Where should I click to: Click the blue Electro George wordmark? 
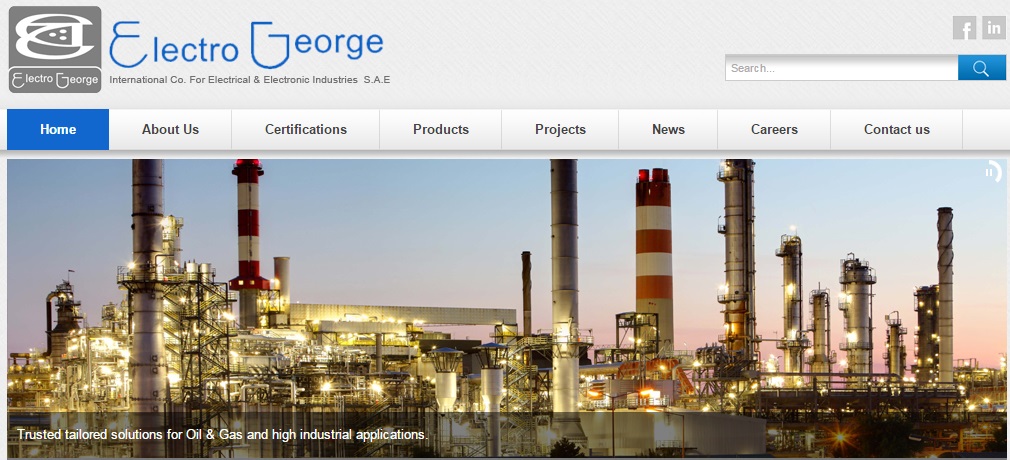[x=247, y=44]
